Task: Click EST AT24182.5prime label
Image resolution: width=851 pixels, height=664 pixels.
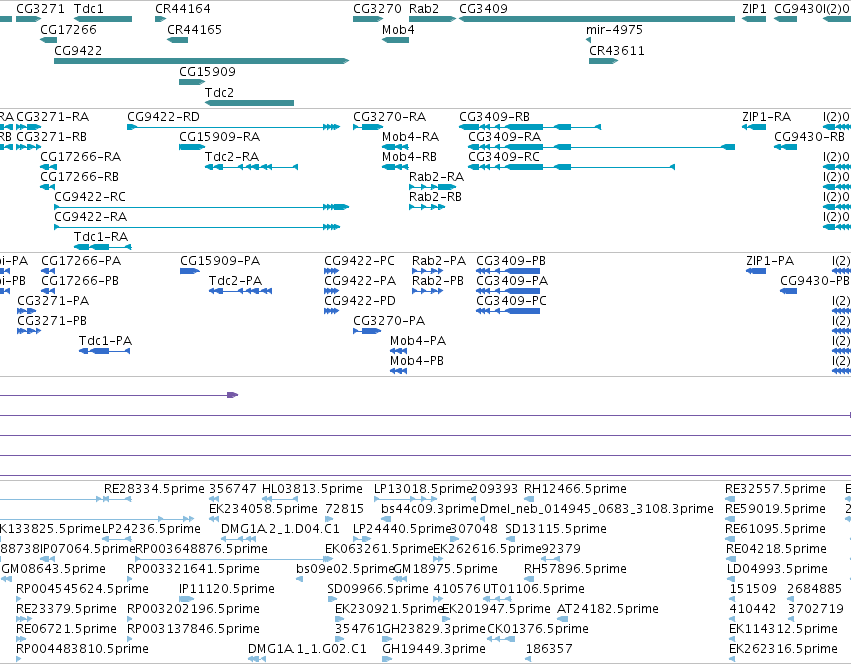Action: pos(608,609)
